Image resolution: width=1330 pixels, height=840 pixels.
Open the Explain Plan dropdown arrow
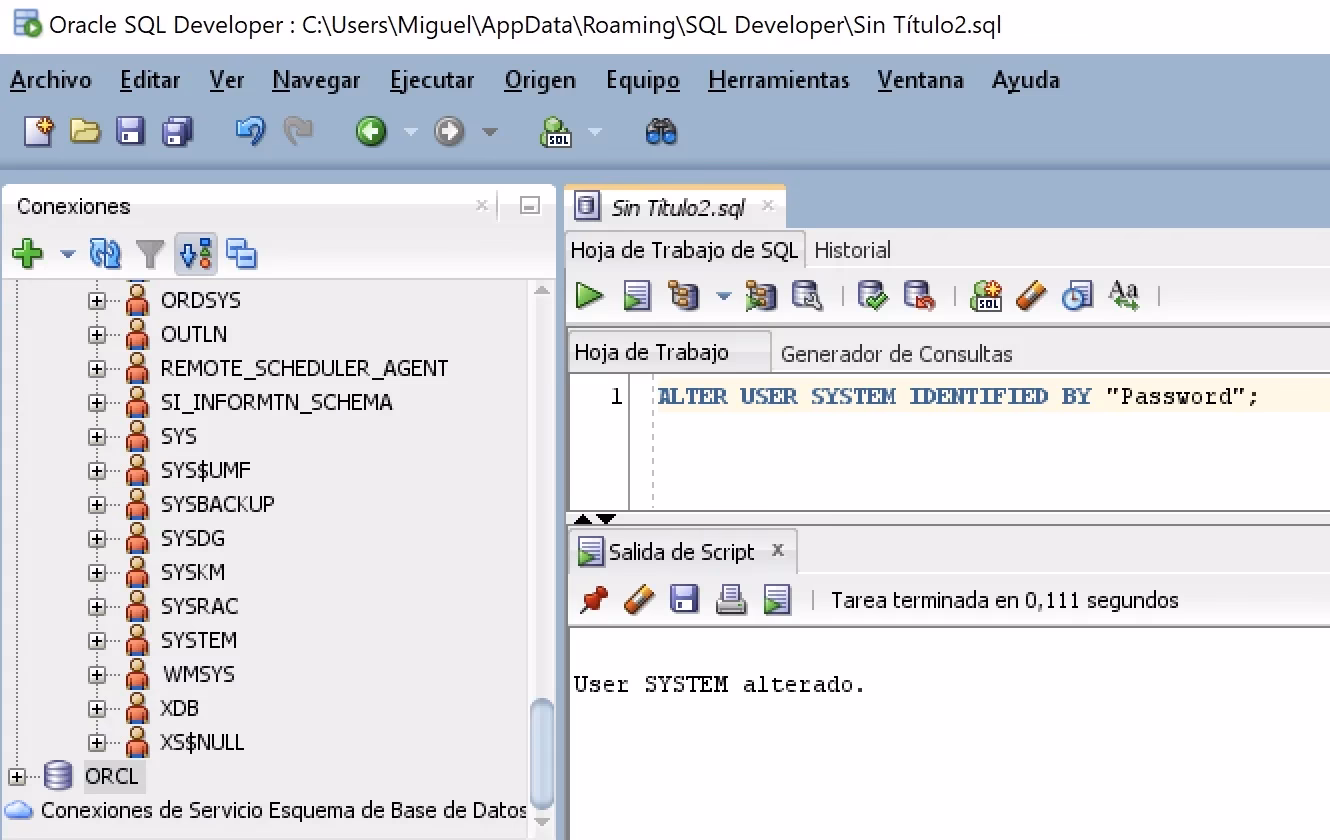(723, 296)
